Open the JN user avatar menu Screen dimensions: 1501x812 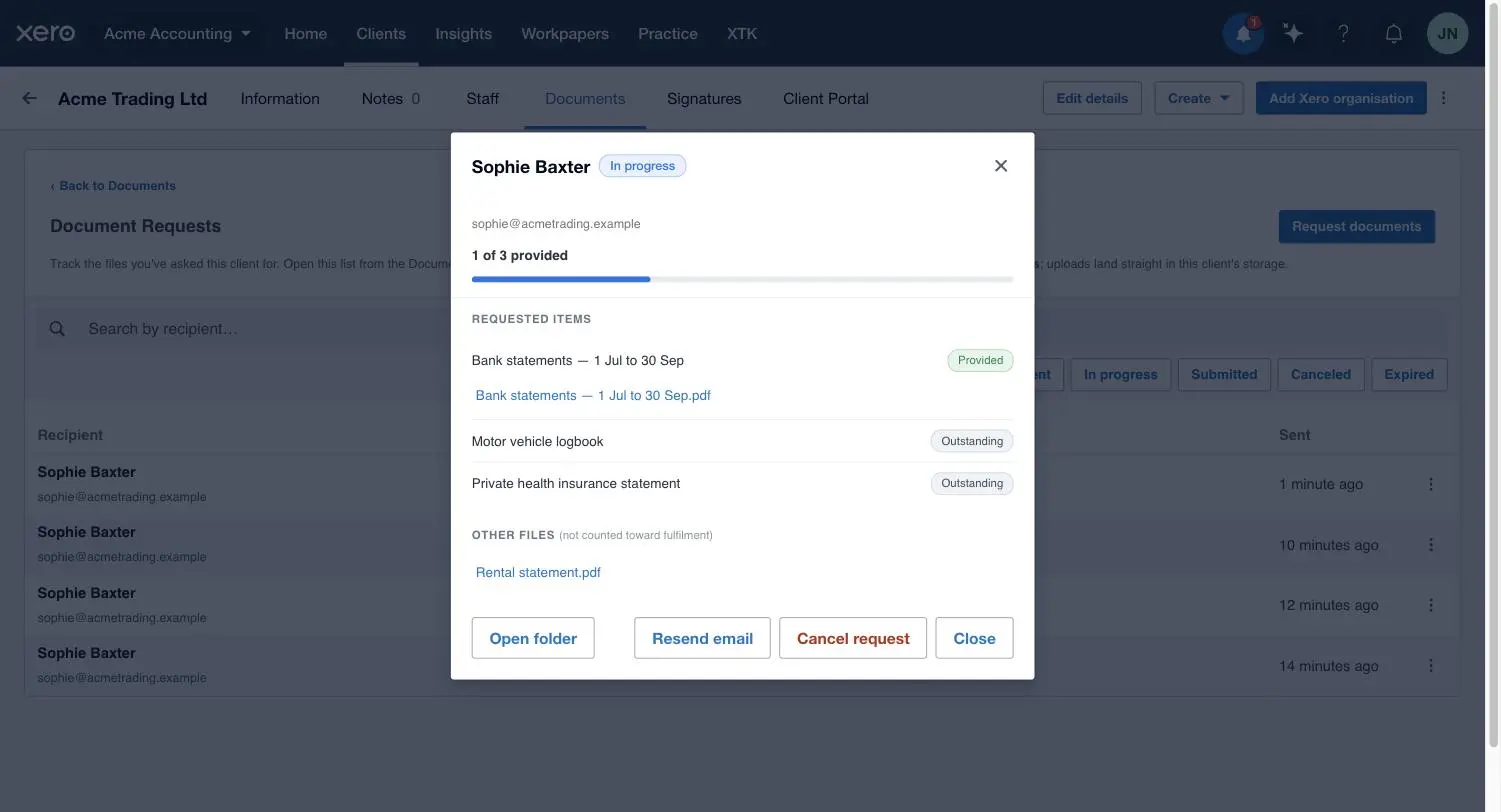click(x=1447, y=33)
